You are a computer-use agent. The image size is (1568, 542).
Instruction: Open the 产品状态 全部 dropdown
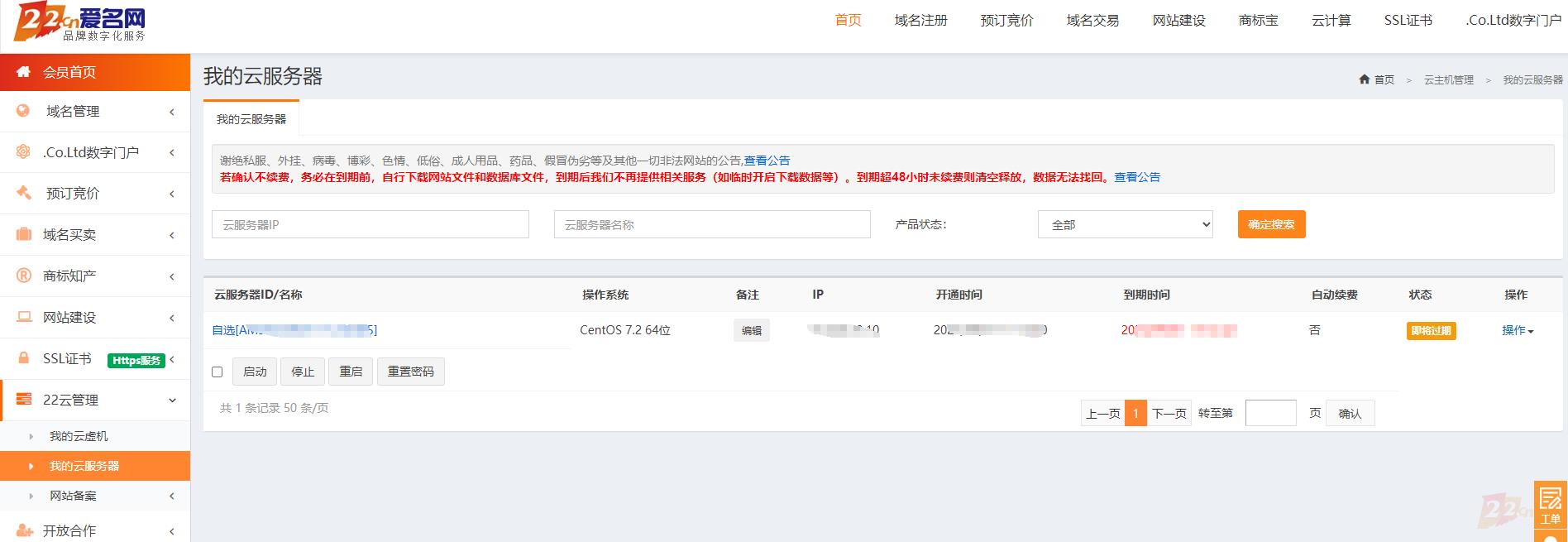[x=1125, y=224]
